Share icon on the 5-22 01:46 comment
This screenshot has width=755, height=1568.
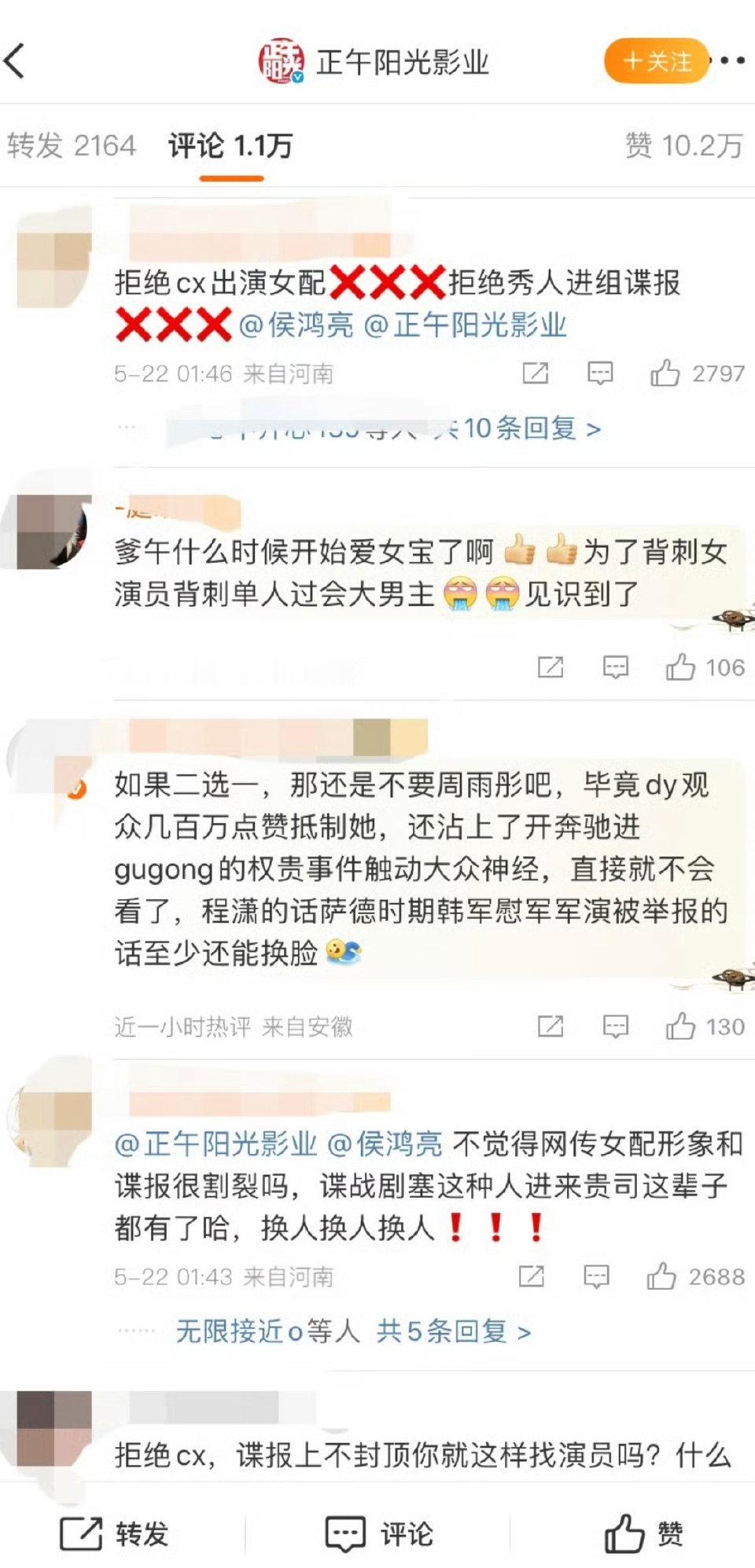pos(536,373)
